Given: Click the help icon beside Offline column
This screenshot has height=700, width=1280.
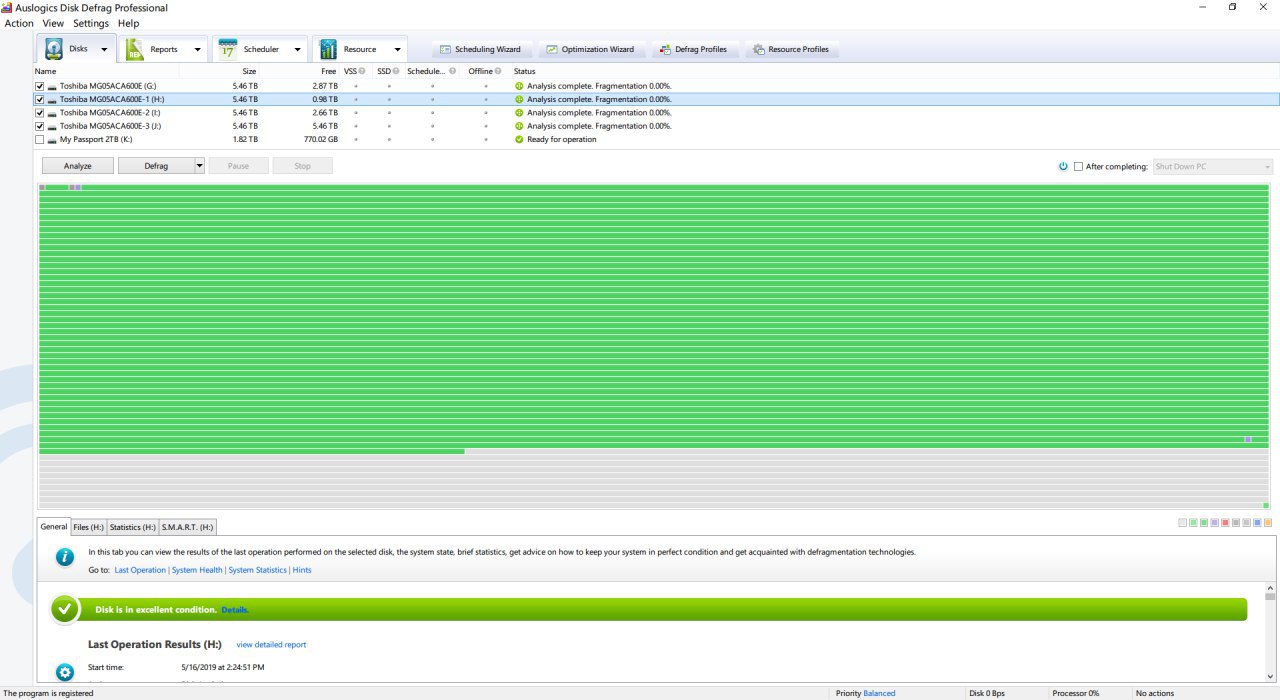Looking at the screenshot, I should click(498, 71).
